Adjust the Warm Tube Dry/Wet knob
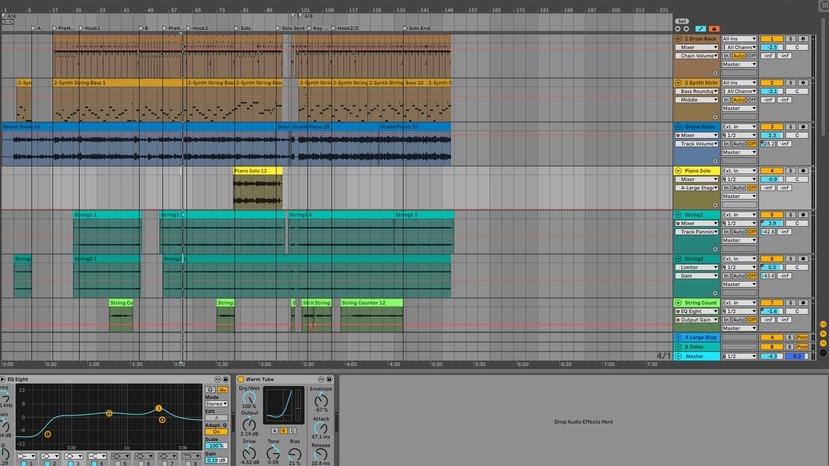 (249, 399)
